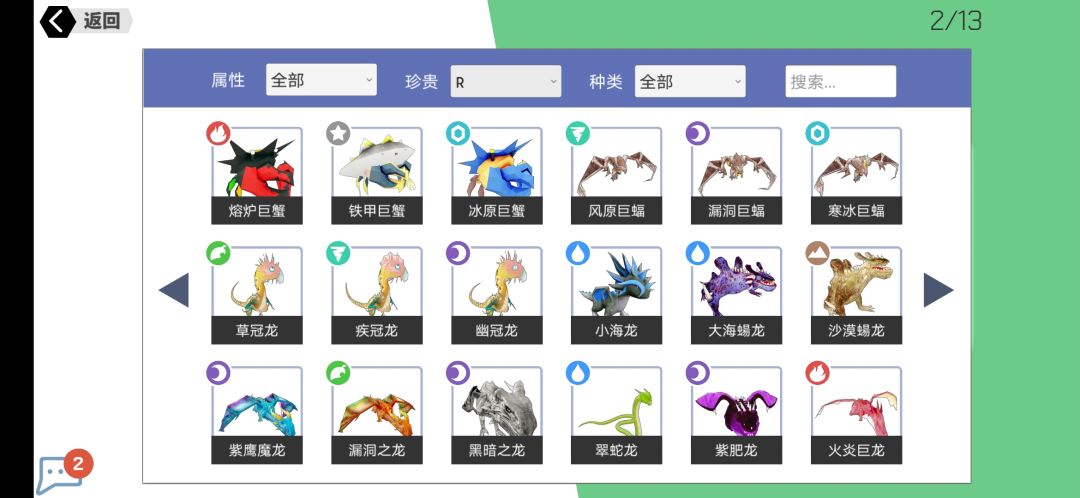Select the 火炎巨龙 monster card
The image size is (1080, 498).
click(856, 415)
